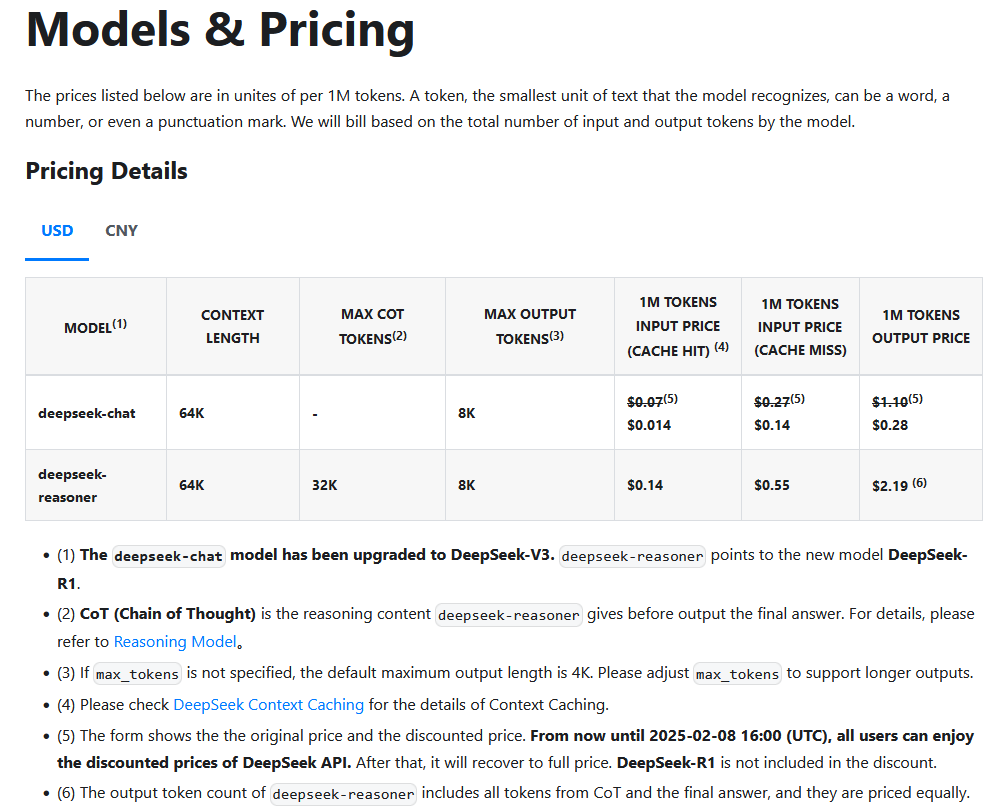
Task: Switch to the USD pricing tab
Action: tap(57, 231)
